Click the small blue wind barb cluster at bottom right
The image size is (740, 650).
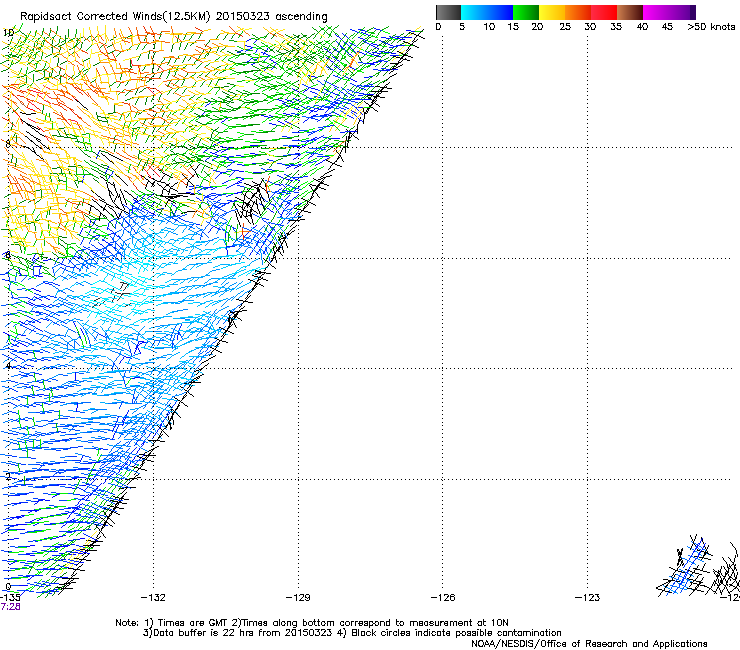click(687, 568)
